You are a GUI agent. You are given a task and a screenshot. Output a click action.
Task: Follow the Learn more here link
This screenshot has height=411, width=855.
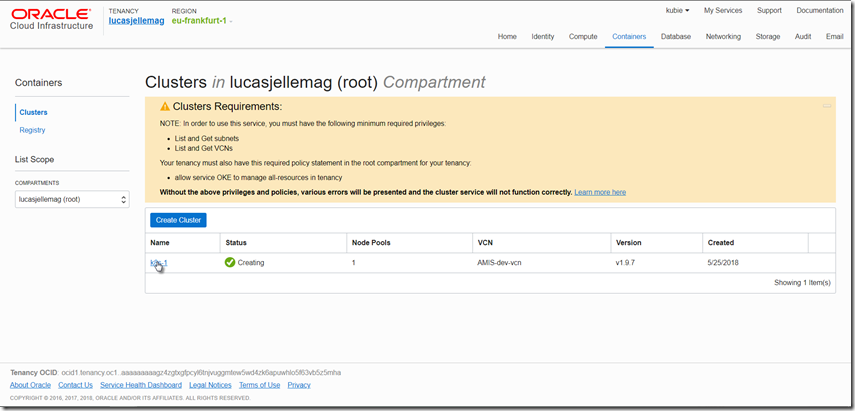[x=600, y=192]
